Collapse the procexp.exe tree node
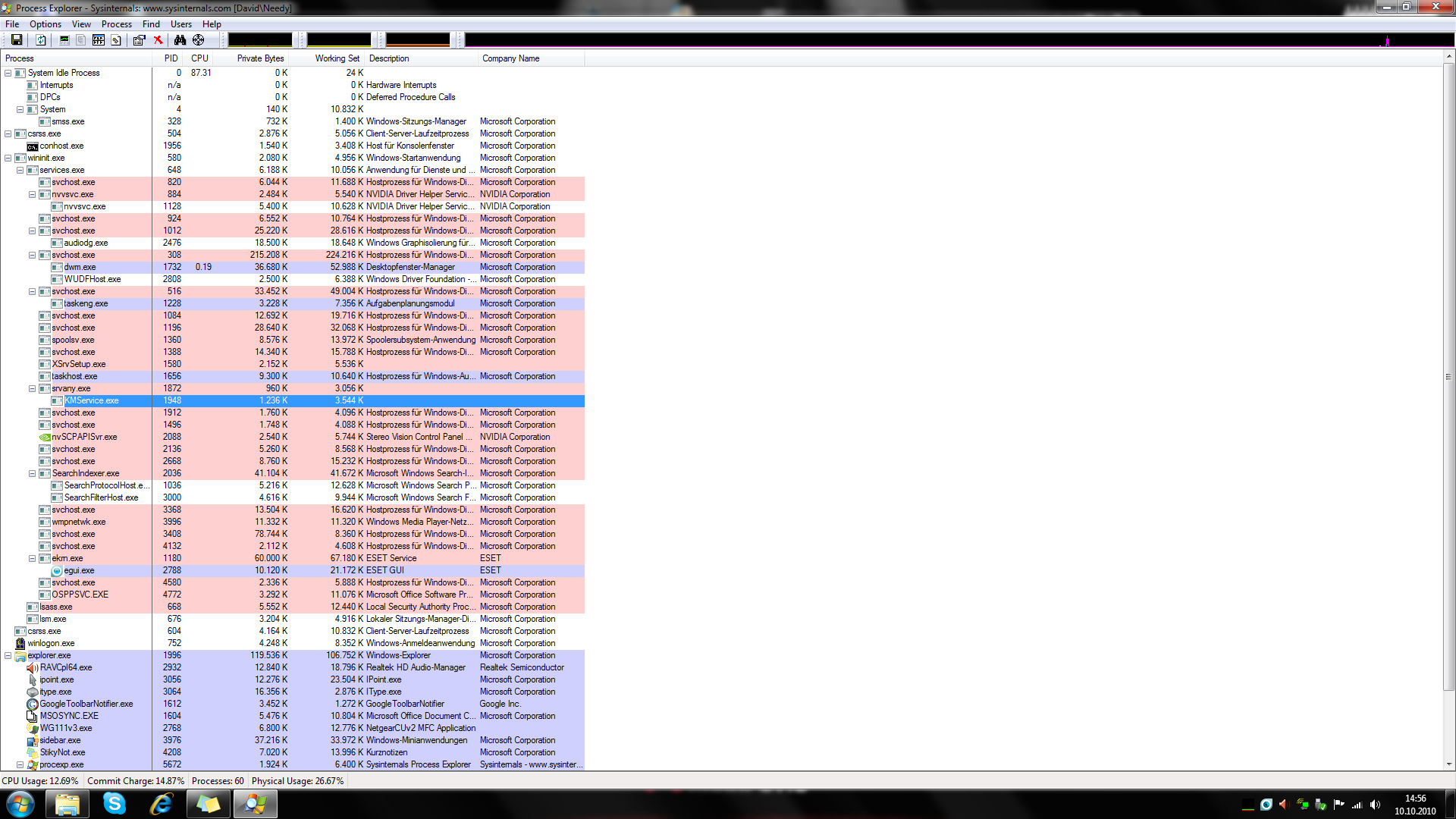1456x819 pixels. [20, 764]
